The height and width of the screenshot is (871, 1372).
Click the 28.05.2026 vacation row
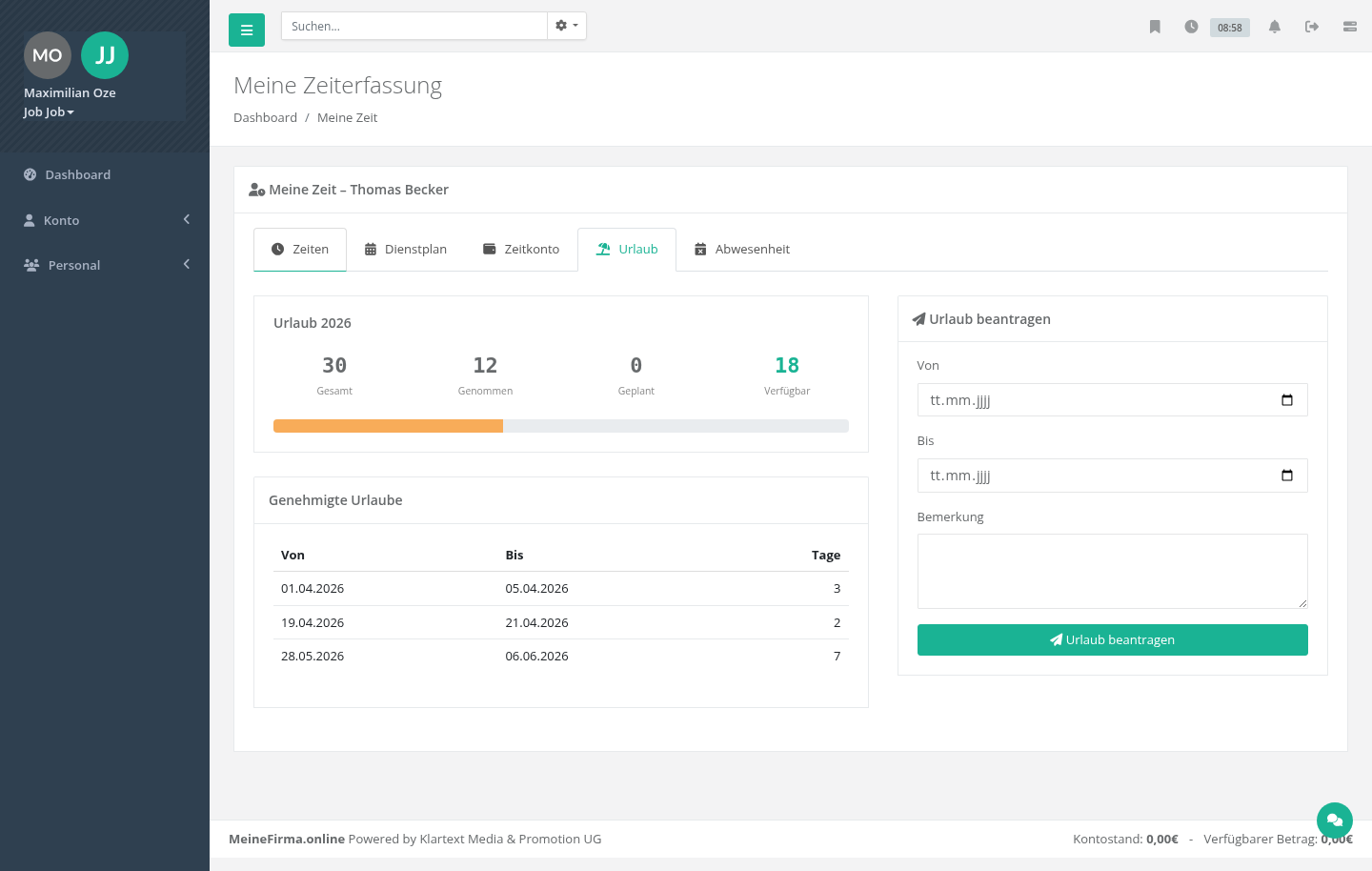tap(561, 656)
